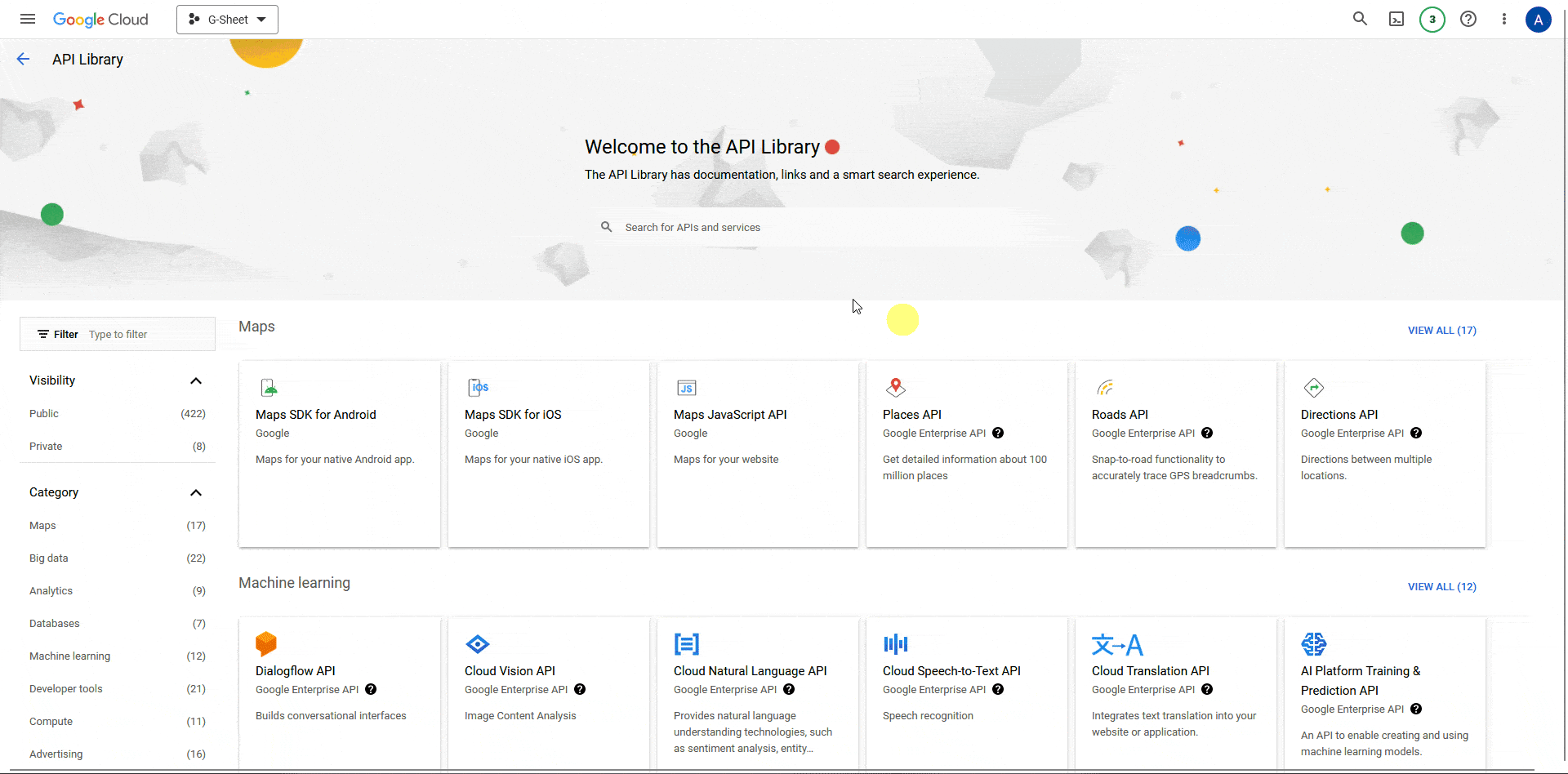1568x774 pixels.
Task: Select the blue Cloud Vision API diamond icon
Action: (476, 644)
